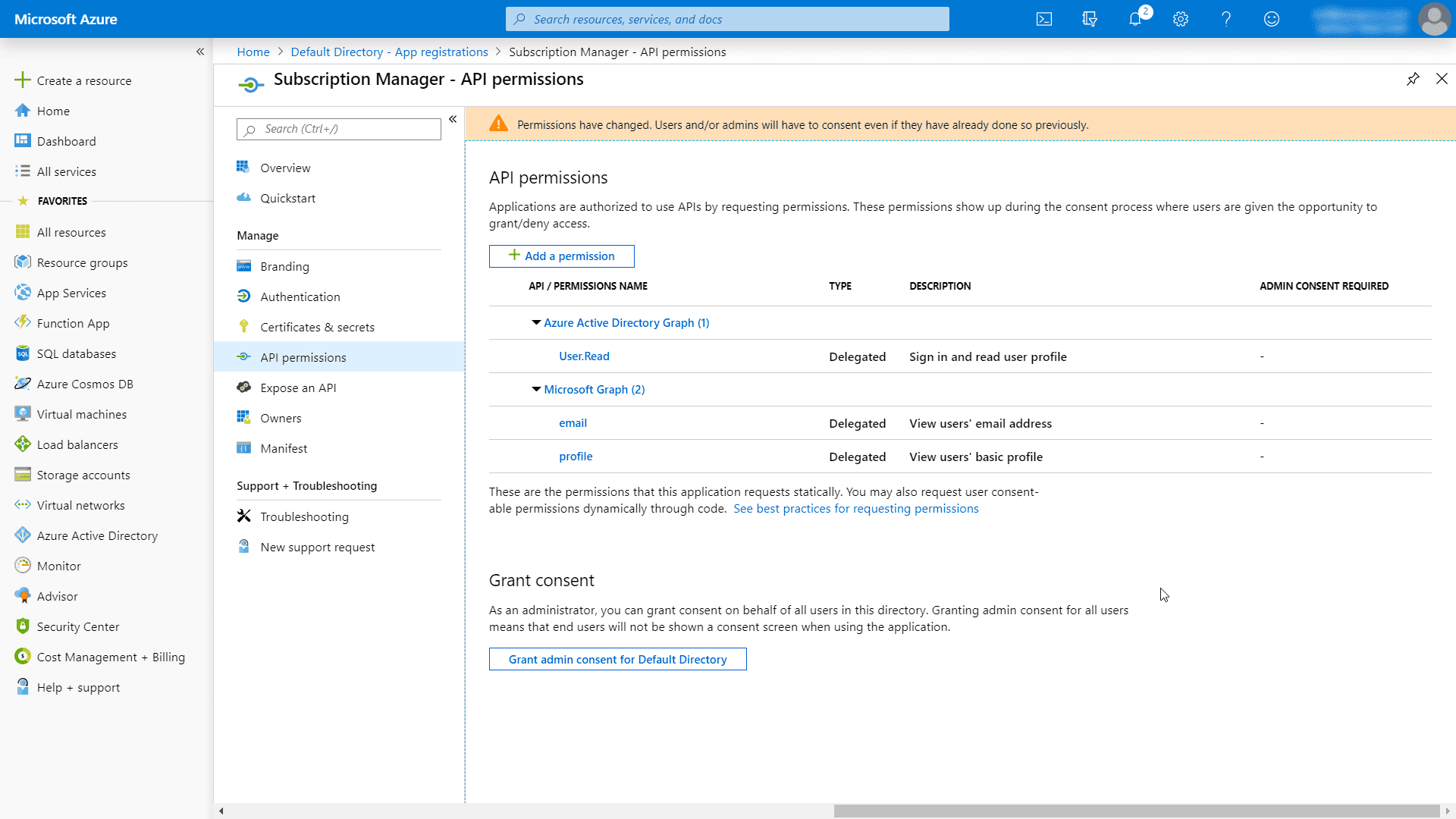
Task: Open Cloud Shell from top bar
Action: click(x=1044, y=19)
